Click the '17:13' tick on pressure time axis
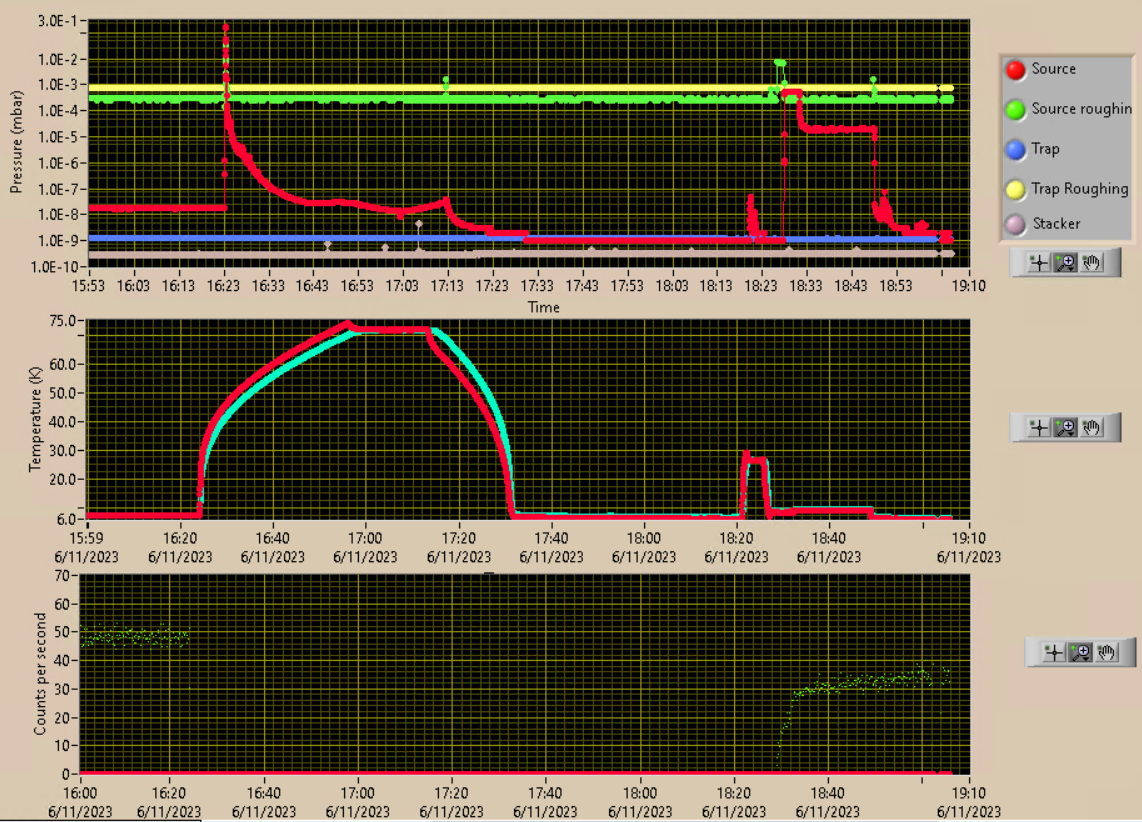1142x822 pixels. (x=446, y=286)
